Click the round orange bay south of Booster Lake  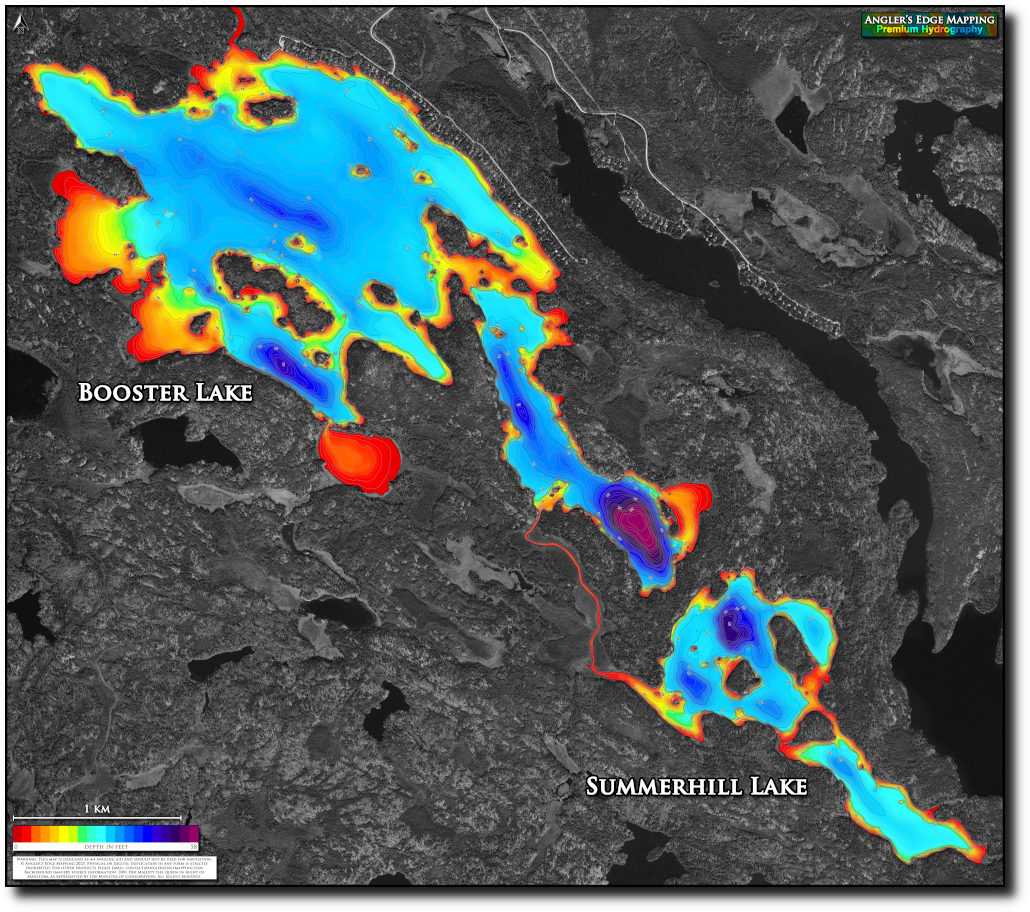pyautogui.click(x=360, y=457)
